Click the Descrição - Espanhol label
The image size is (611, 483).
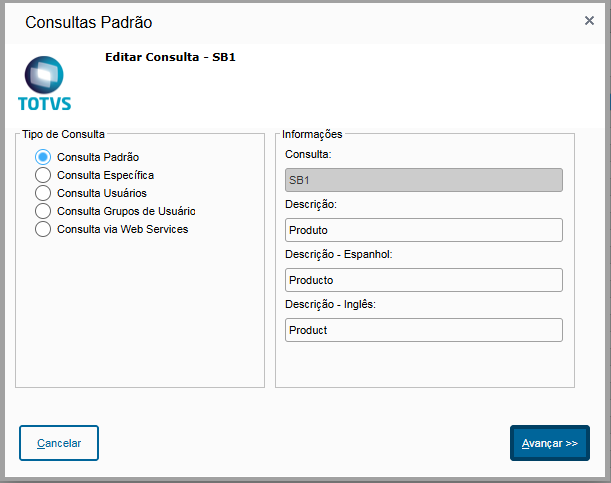339,254
